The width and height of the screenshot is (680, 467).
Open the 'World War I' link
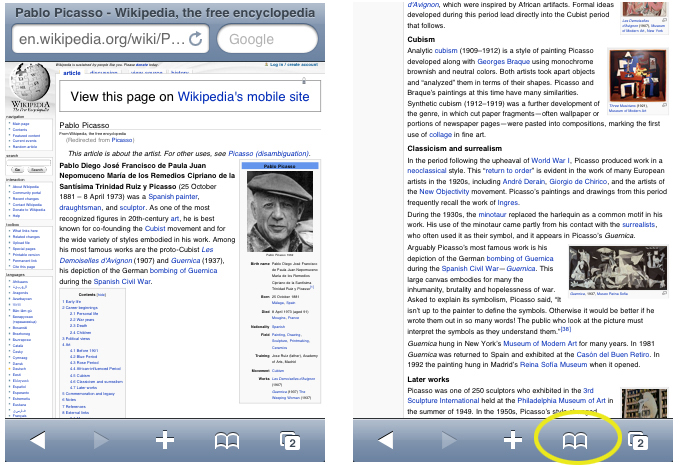point(551,160)
